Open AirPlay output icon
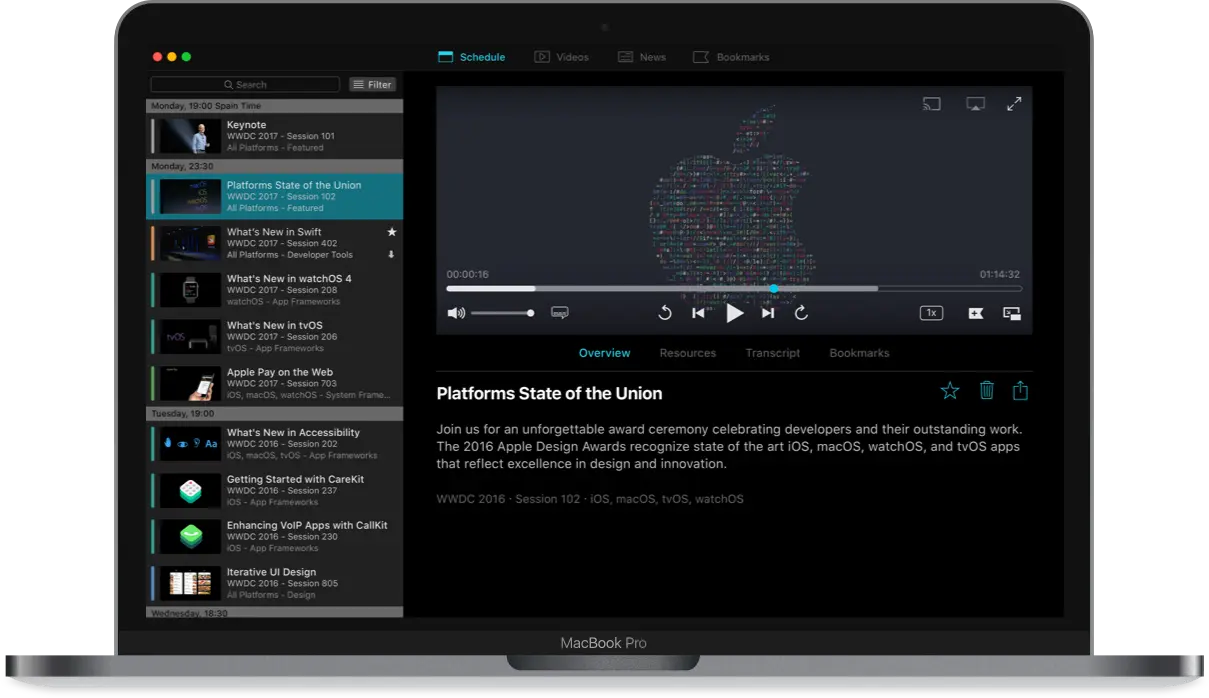 [975, 104]
